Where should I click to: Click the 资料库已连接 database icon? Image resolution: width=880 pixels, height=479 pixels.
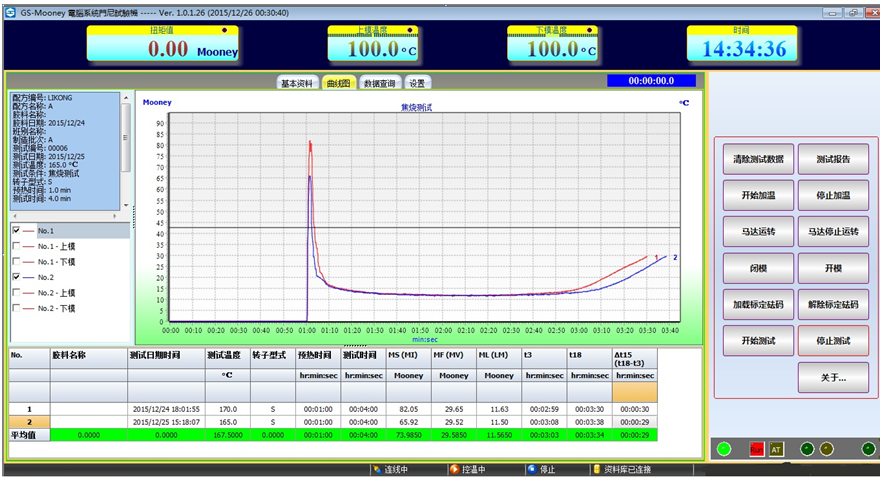(597, 468)
